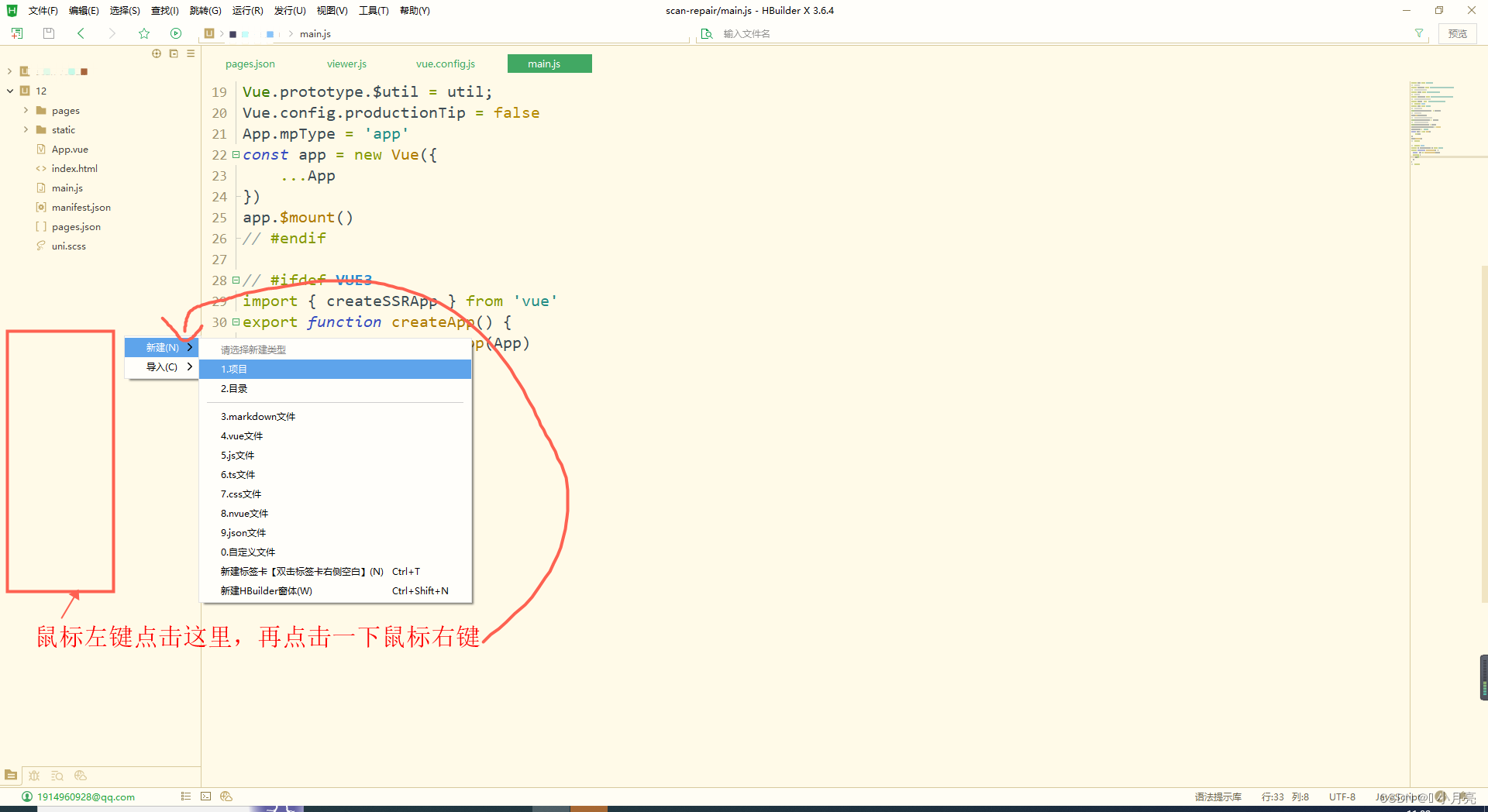1488x812 pixels.
Task: Click the breadcrumb project icon
Action: tap(209, 33)
